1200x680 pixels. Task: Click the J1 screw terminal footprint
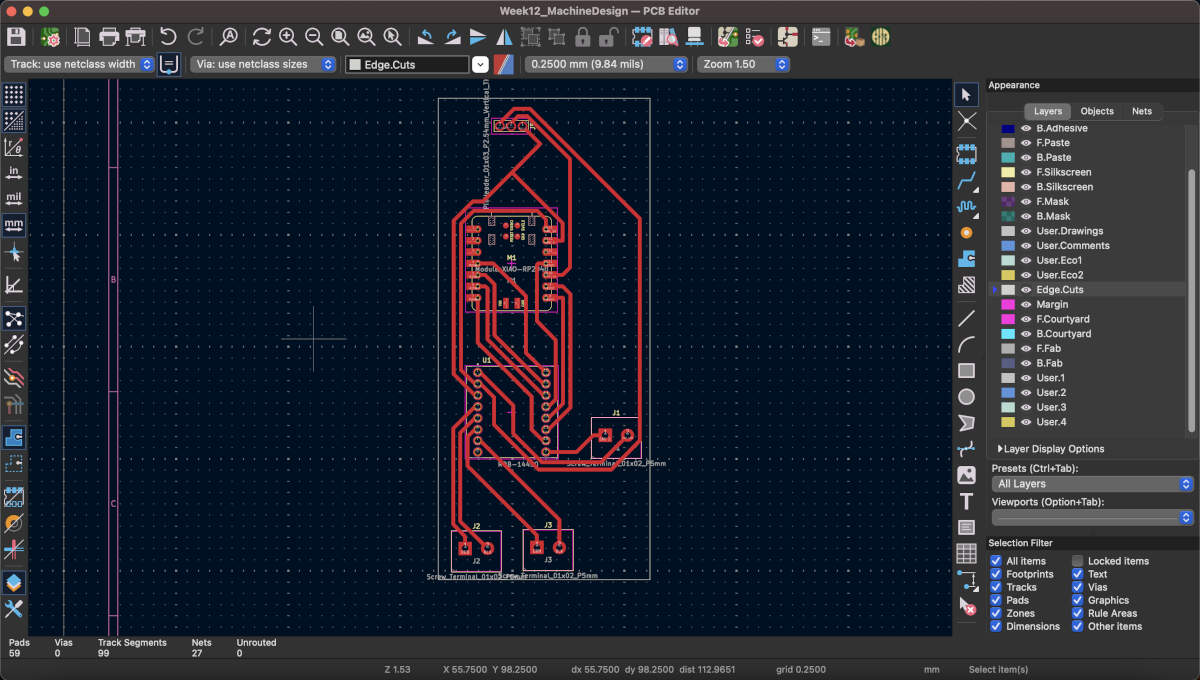pyautogui.click(x=616, y=438)
